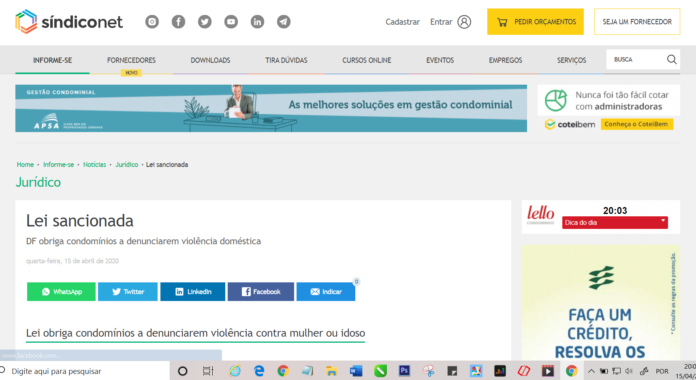The image size is (696, 380).
Task: Open the Empregos menu tab
Action: click(x=506, y=60)
